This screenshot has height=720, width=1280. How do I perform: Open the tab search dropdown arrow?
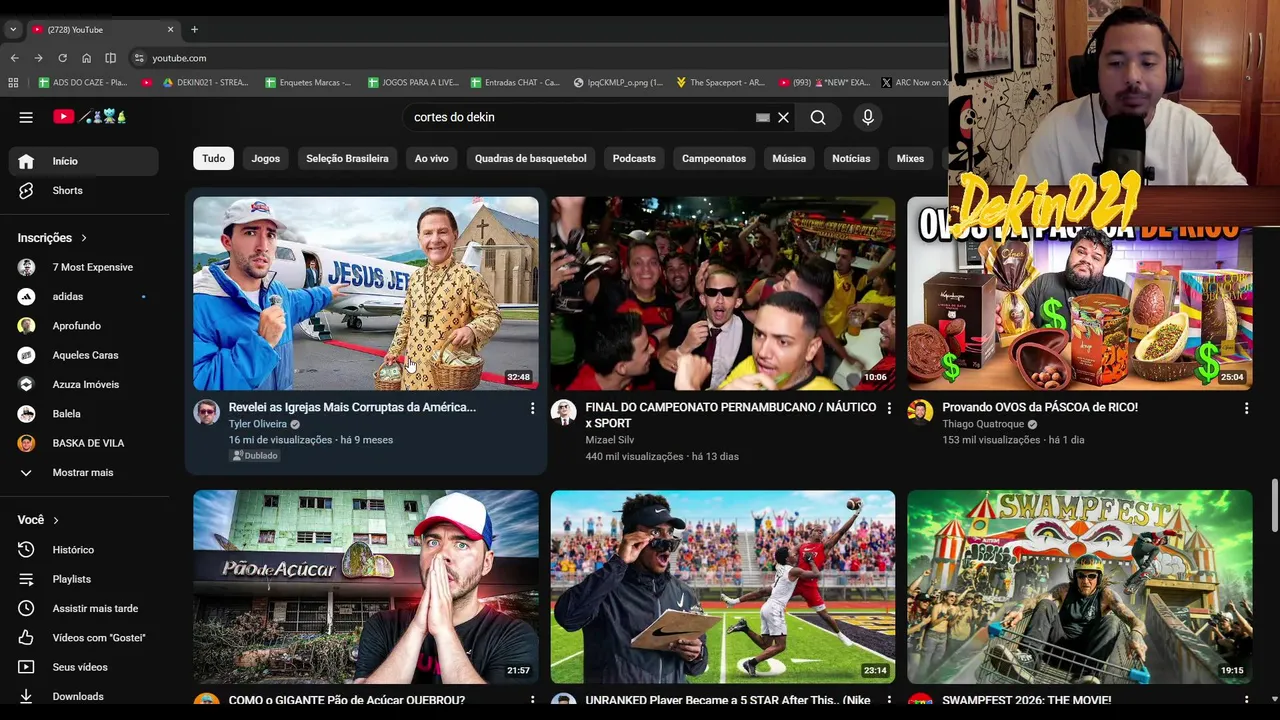13,29
